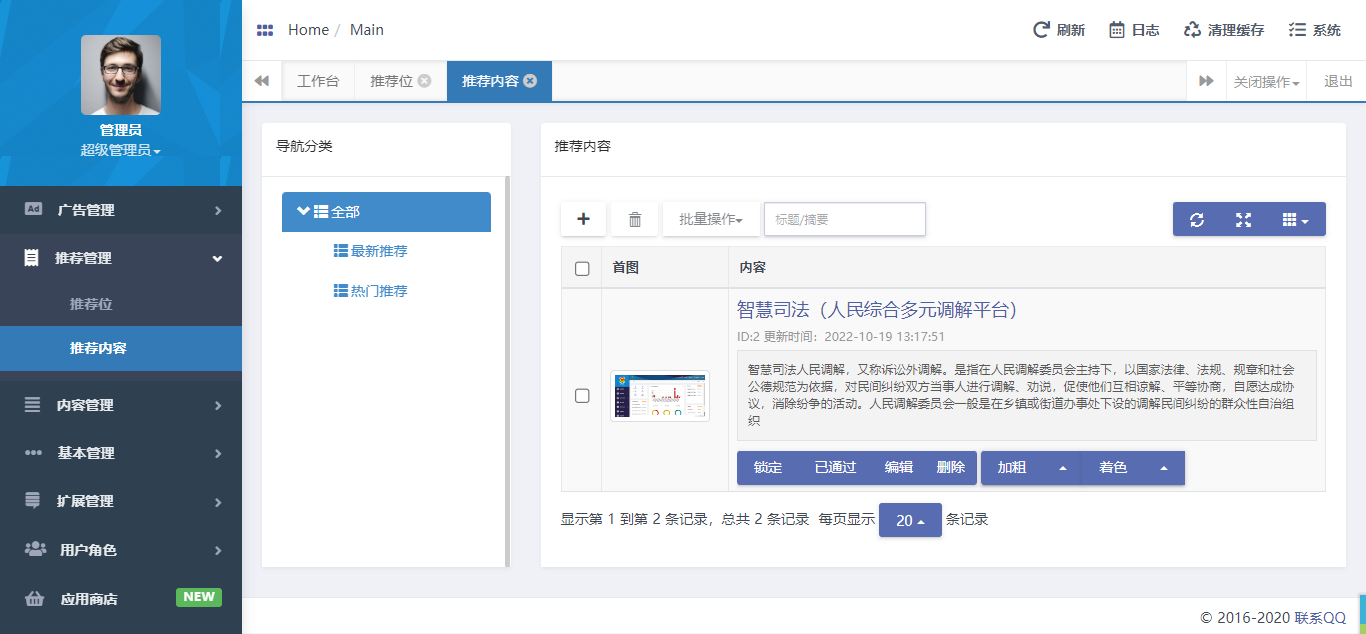Click the circular refresh table icon
The image size is (1366, 634).
pyautogui.click(x=1197, y=219)
